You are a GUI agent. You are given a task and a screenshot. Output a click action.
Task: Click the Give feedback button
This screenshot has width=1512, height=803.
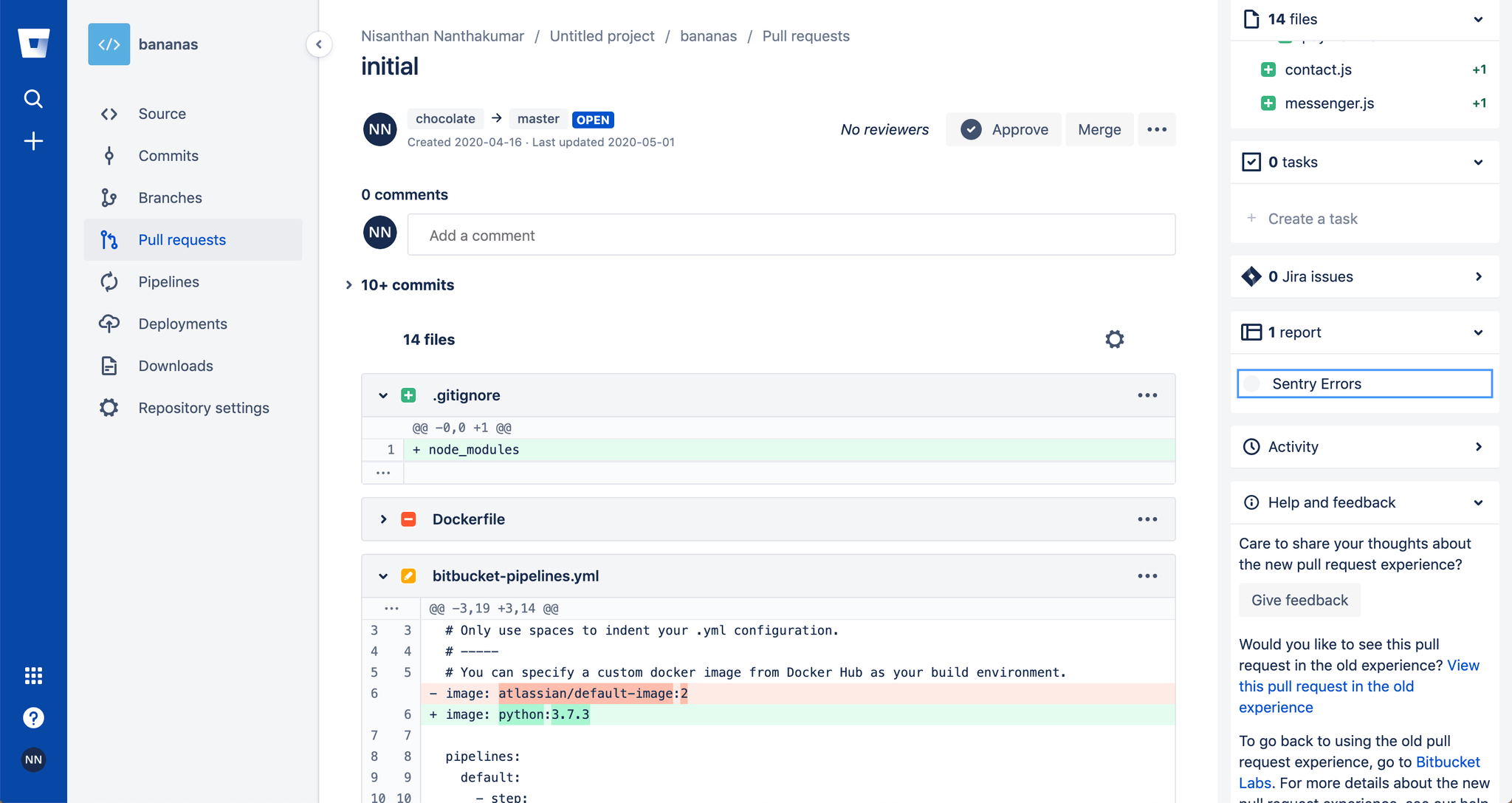[x=1299, y=600]
